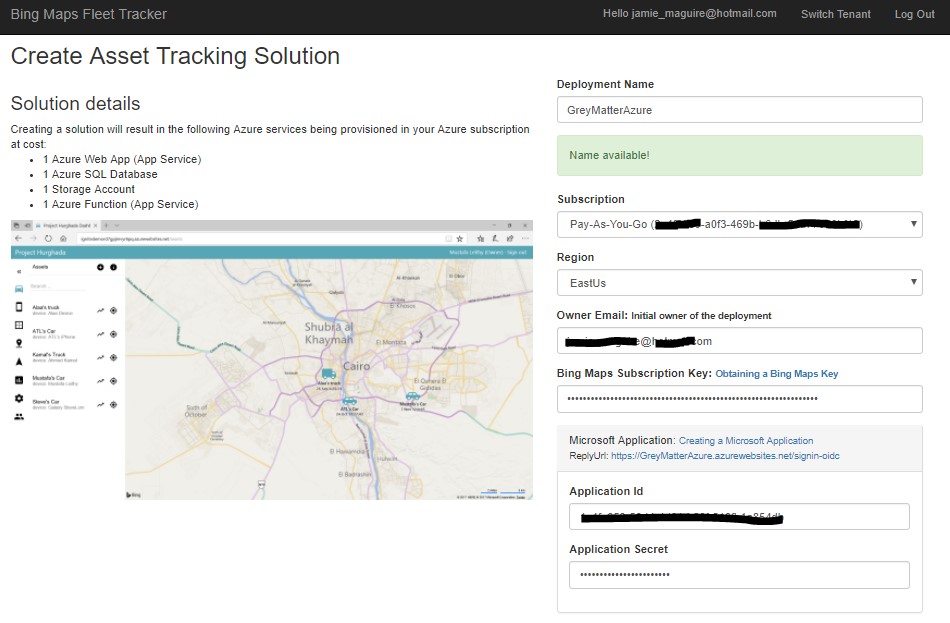This screenshot has width=950, height=623.
Task: Open the Creating a Microsoft Application link
Action: [746, 441]
